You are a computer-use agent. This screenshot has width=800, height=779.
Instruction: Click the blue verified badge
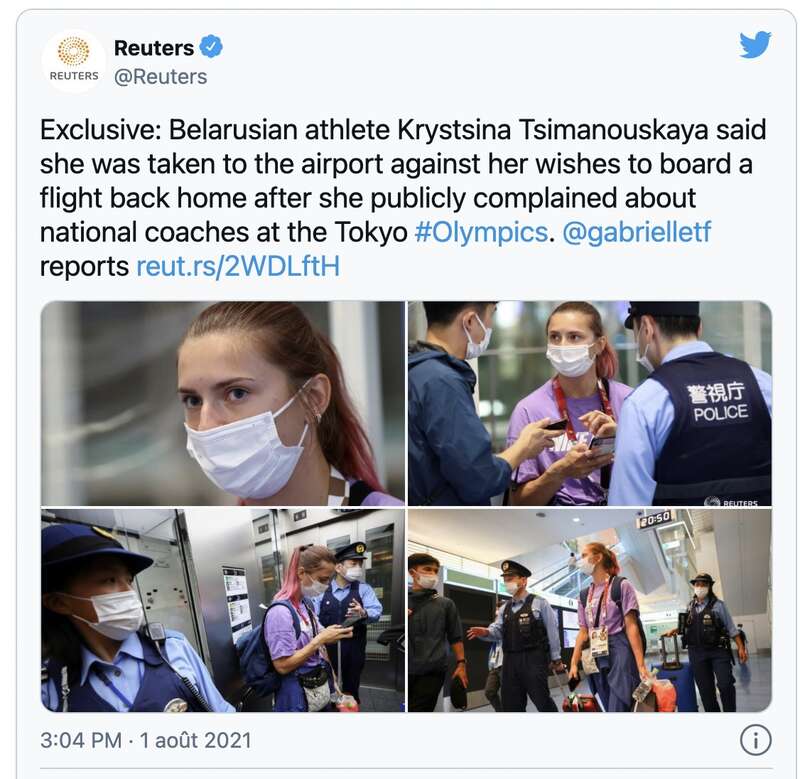pyautogui.click(x=210, y=47)
